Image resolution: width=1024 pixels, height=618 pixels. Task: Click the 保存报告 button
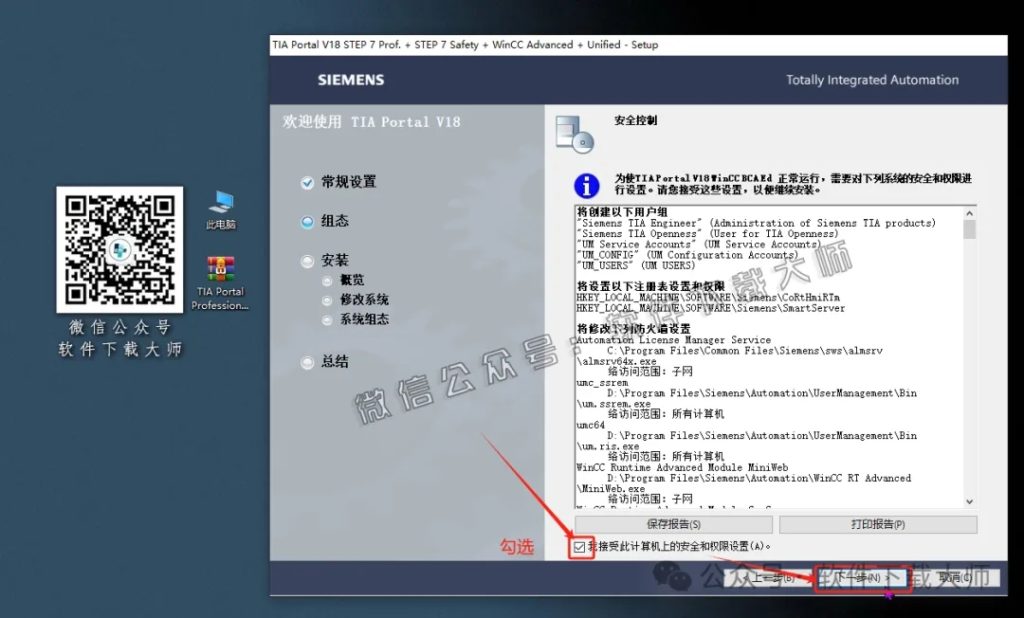tap(673, 524)
